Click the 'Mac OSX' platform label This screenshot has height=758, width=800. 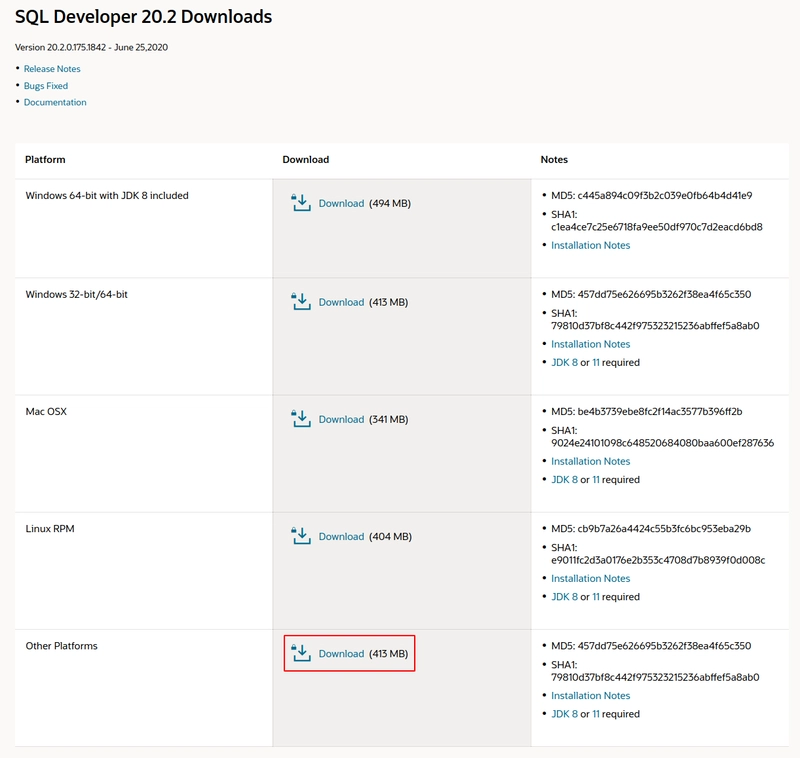pyautogui.click(x=46, y=412)
